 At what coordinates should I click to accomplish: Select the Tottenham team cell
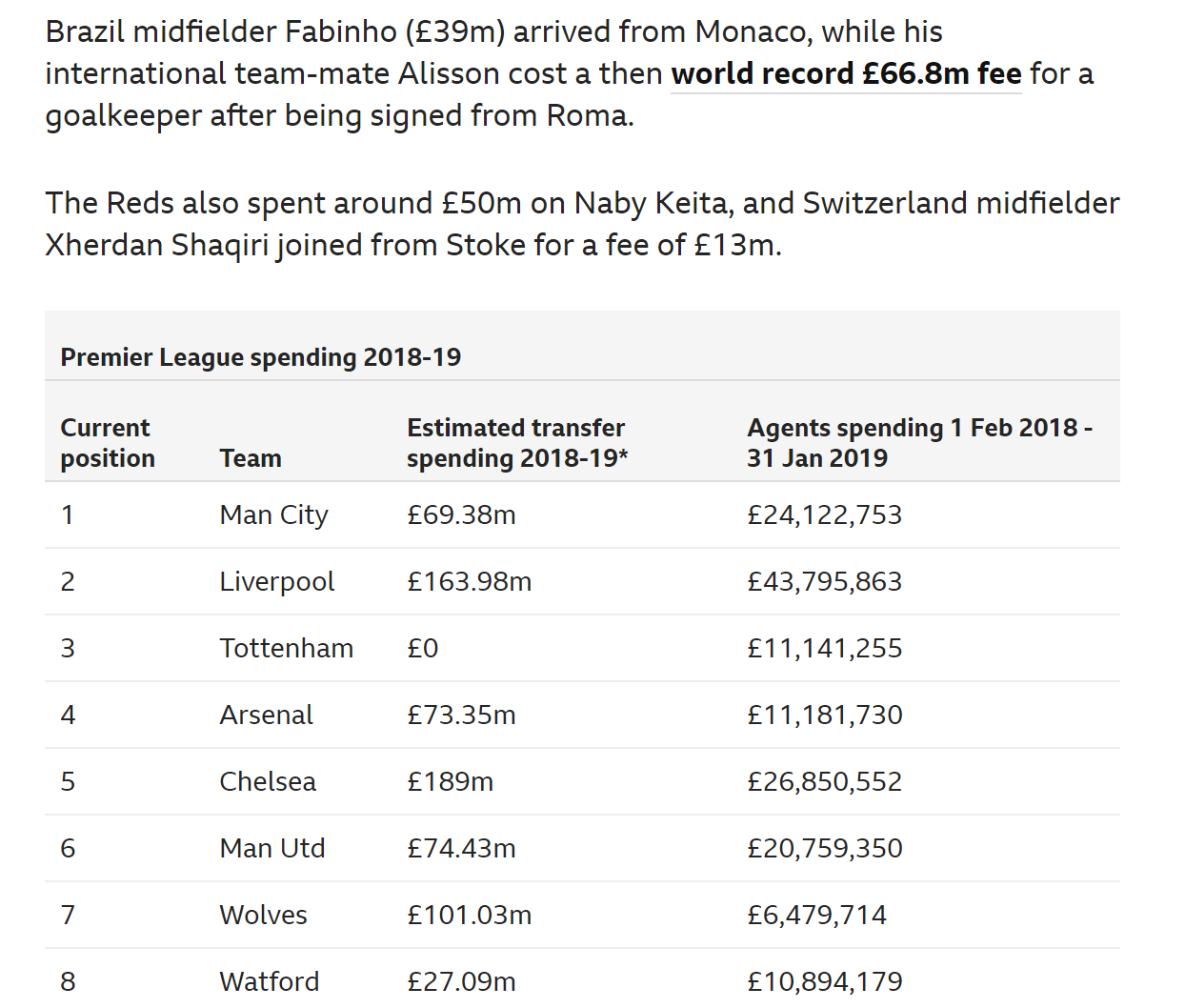coord(286,648)
